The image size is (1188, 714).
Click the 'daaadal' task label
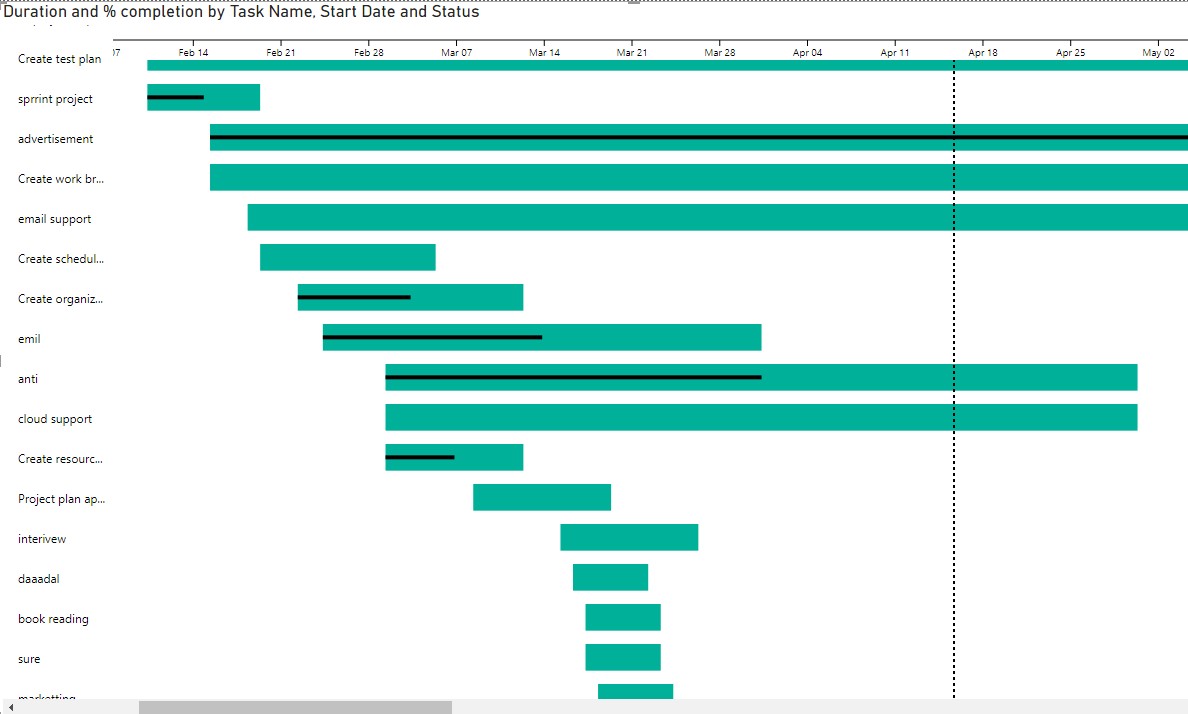tap(39, 579)
